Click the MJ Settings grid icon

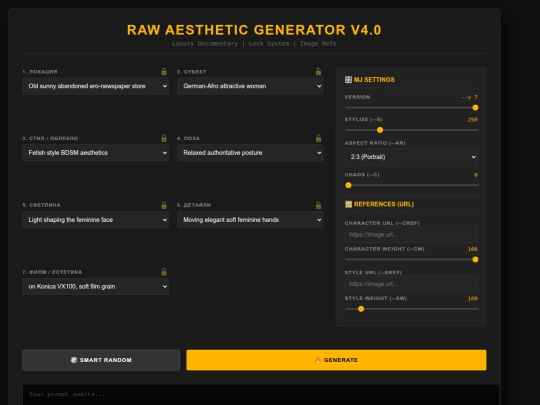(x=348, y=80)
